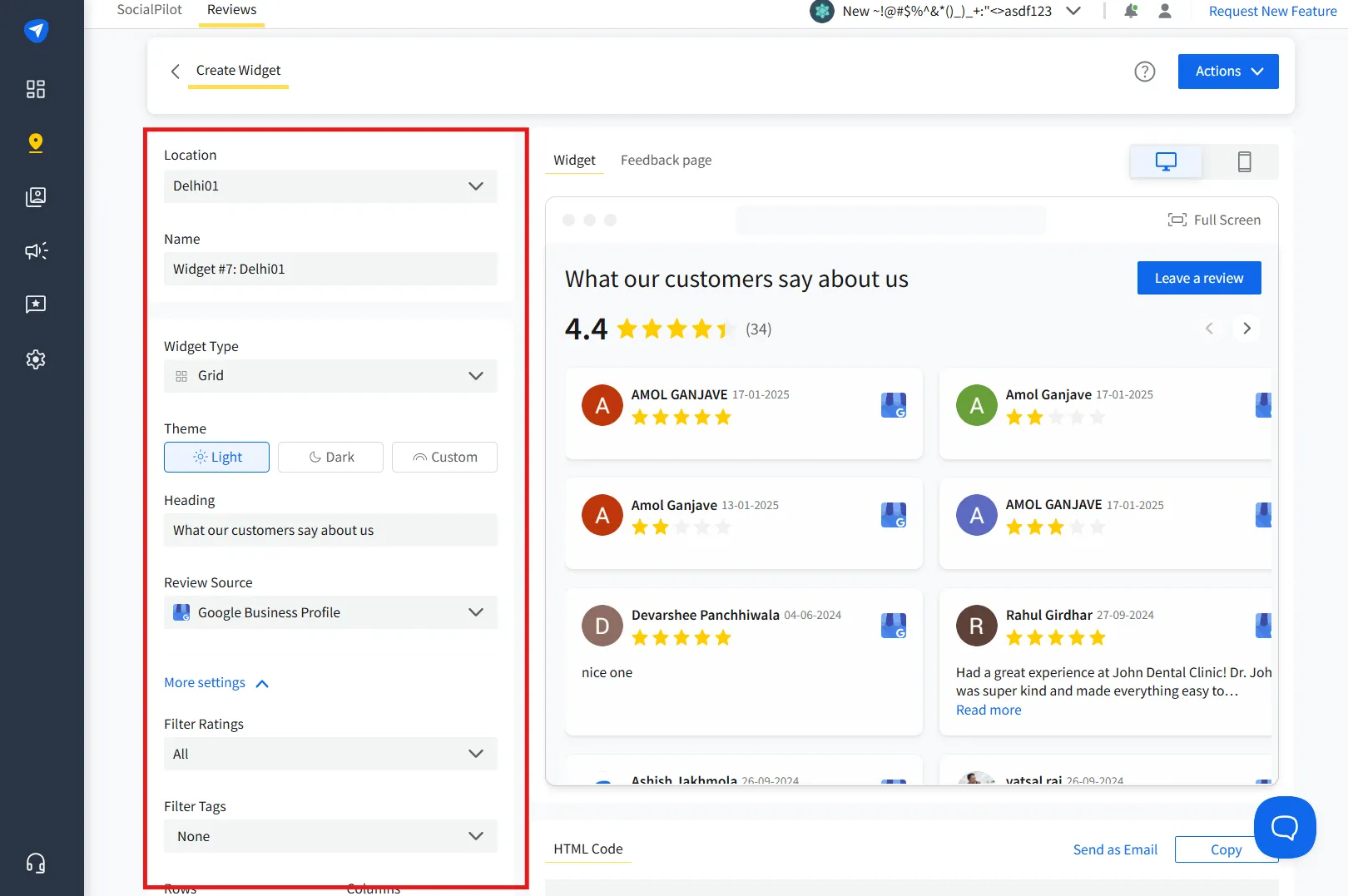Click the help question mark icon

1145,72
